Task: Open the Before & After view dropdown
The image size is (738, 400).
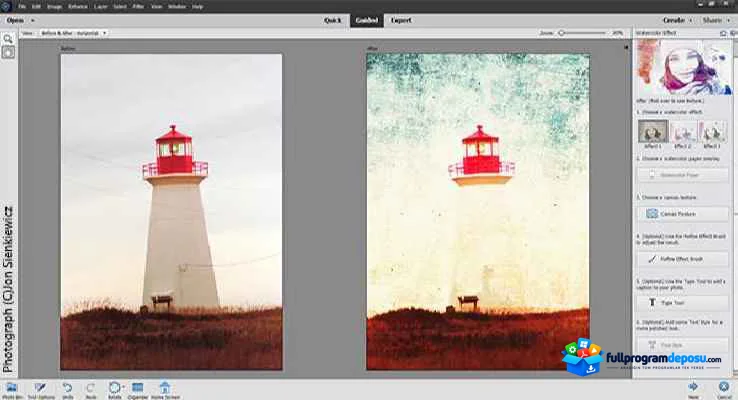Action: pos(74,33)
